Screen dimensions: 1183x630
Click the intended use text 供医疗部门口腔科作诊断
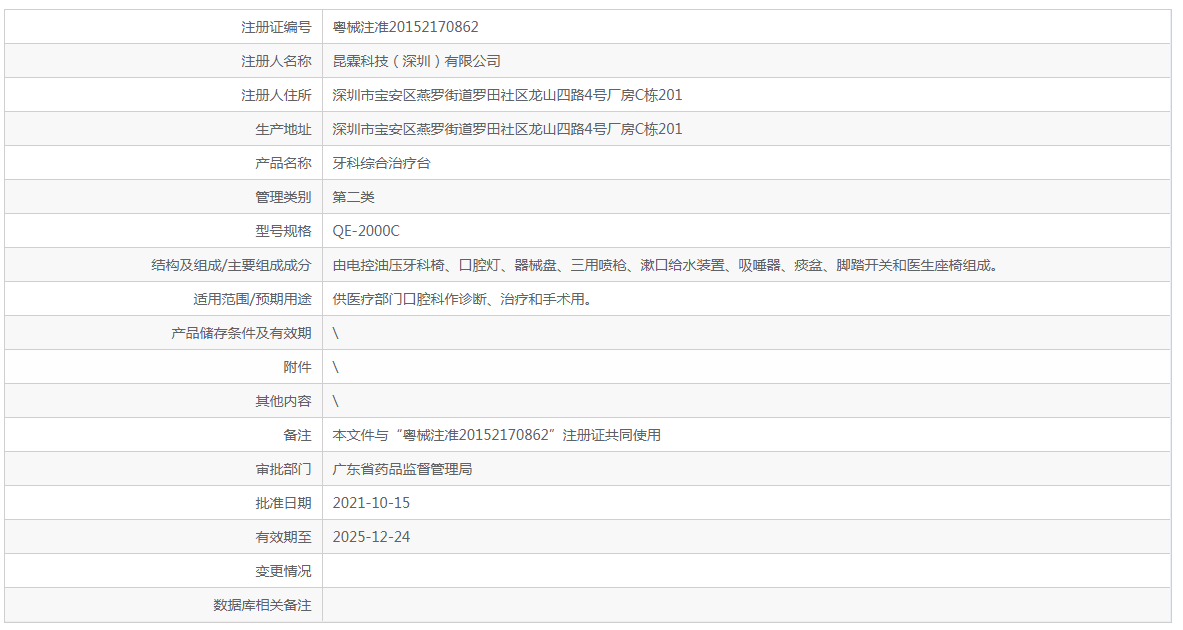tap(462, 299)
